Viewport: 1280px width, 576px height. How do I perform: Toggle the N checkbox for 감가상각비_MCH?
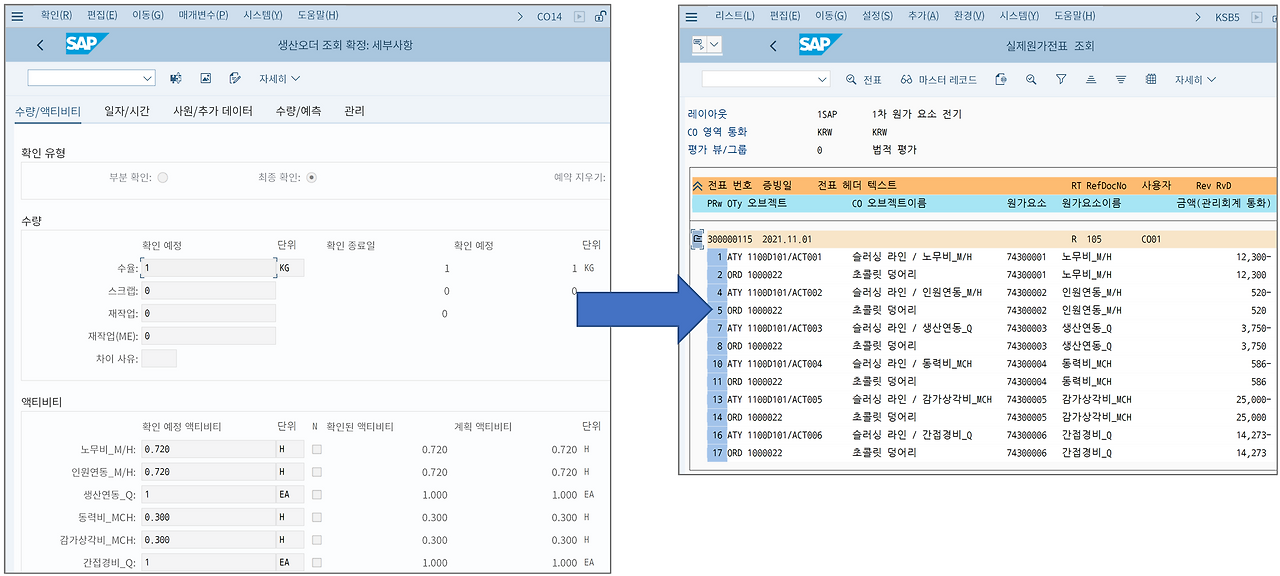(x=317, y=540)
